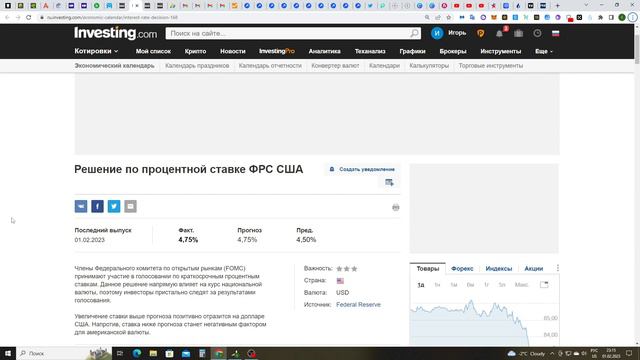640x360 pixels.
Task: Select the 1д chart period
Action: click(421, 285)
